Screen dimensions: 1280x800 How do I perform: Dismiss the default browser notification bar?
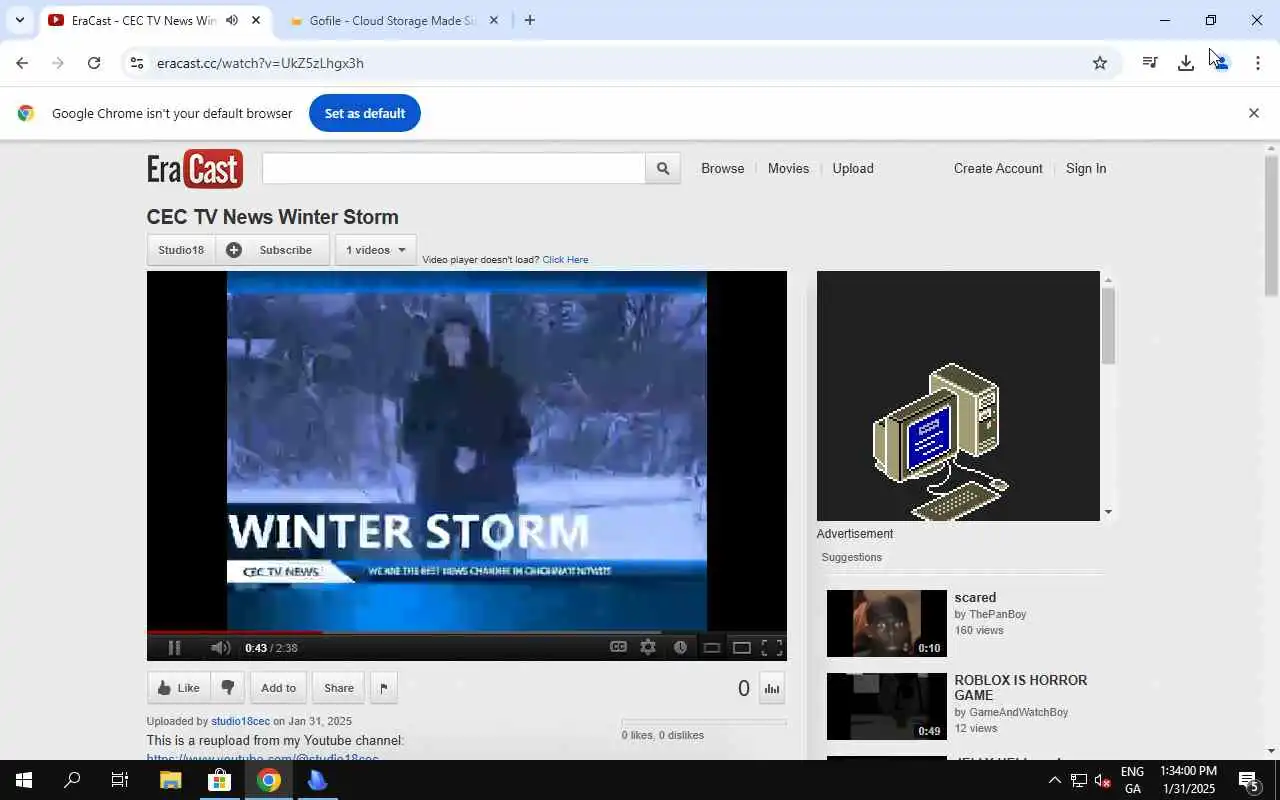pyautogui.click(x=1253, y=113)
